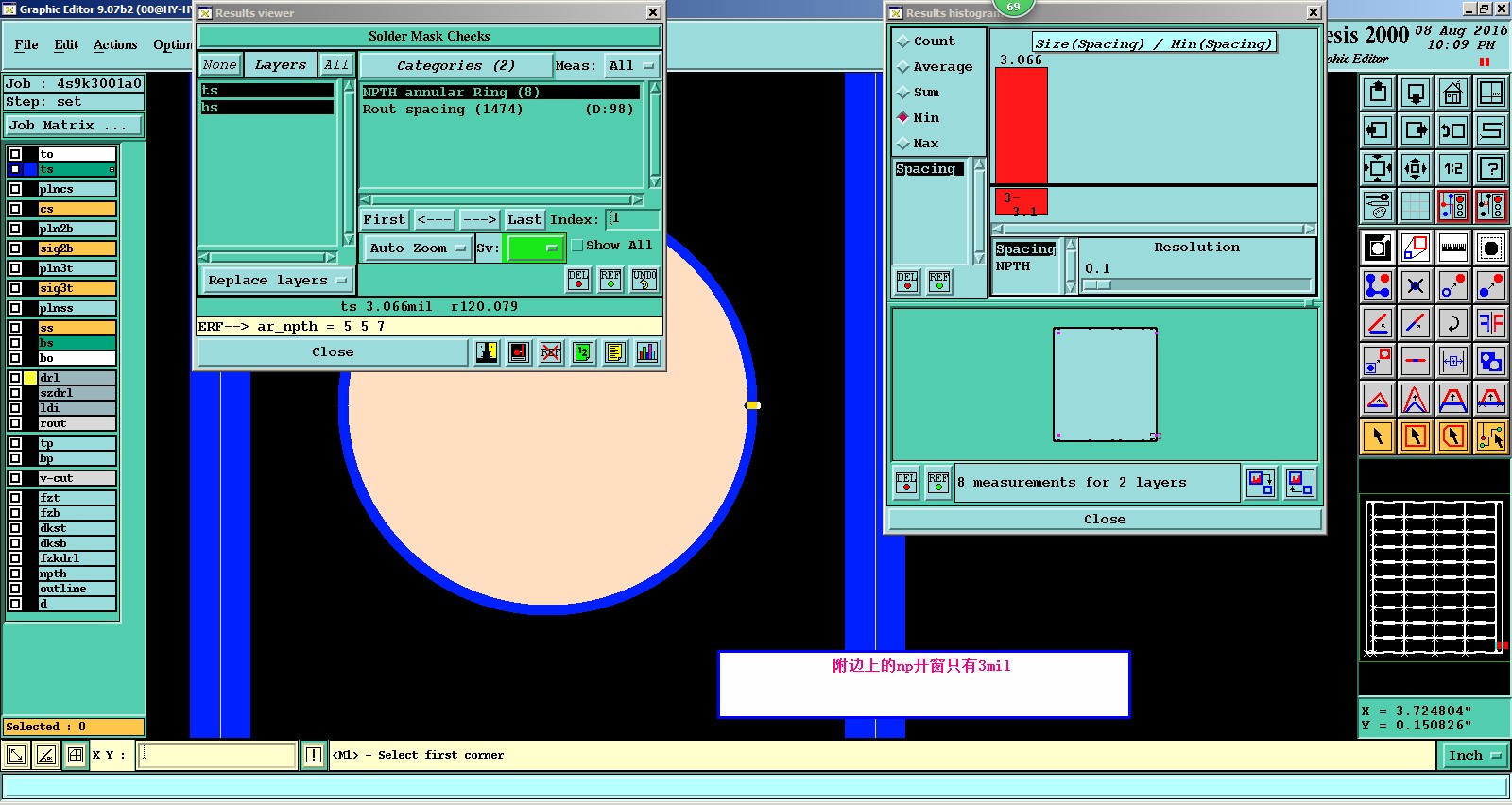The width and height of the screenshot is (1512, 805).
Task: Click the next '--->' result button
Action: click(479, 219)
